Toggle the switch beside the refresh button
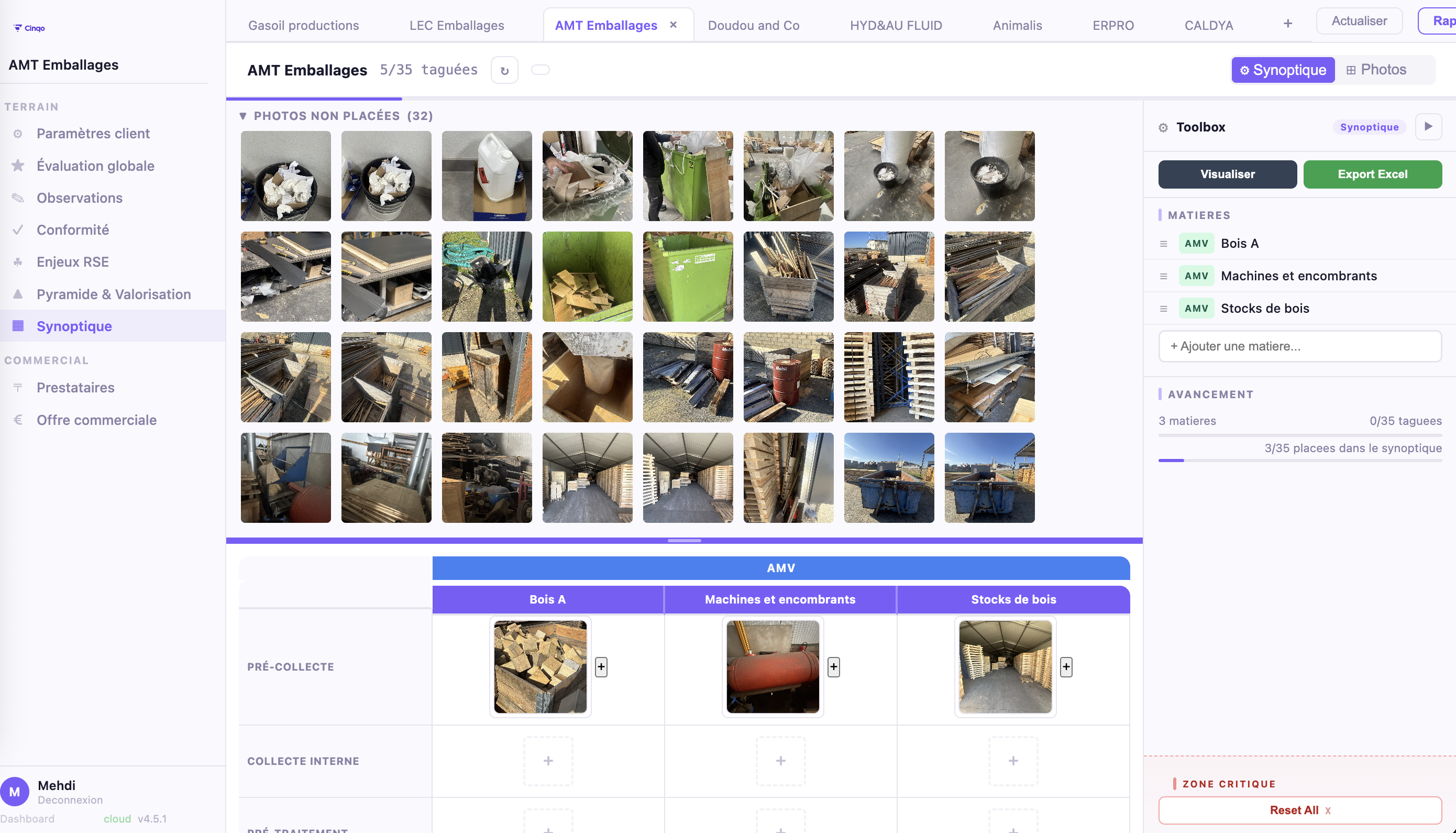1456x833 pixels. [x=540, y=70]
